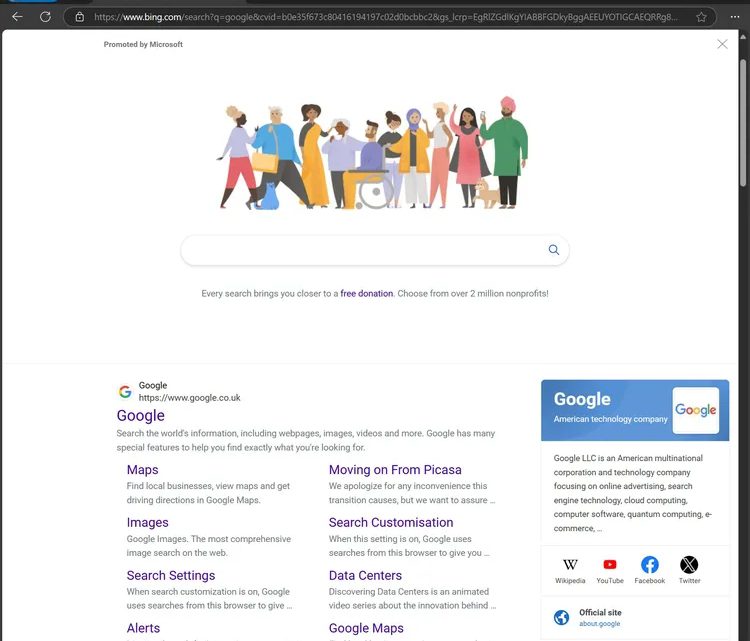Image resolution: width=750 pixels, height=641 pixels.
Task: Open the Search Settings sublink
Action: tap(171, 575)
